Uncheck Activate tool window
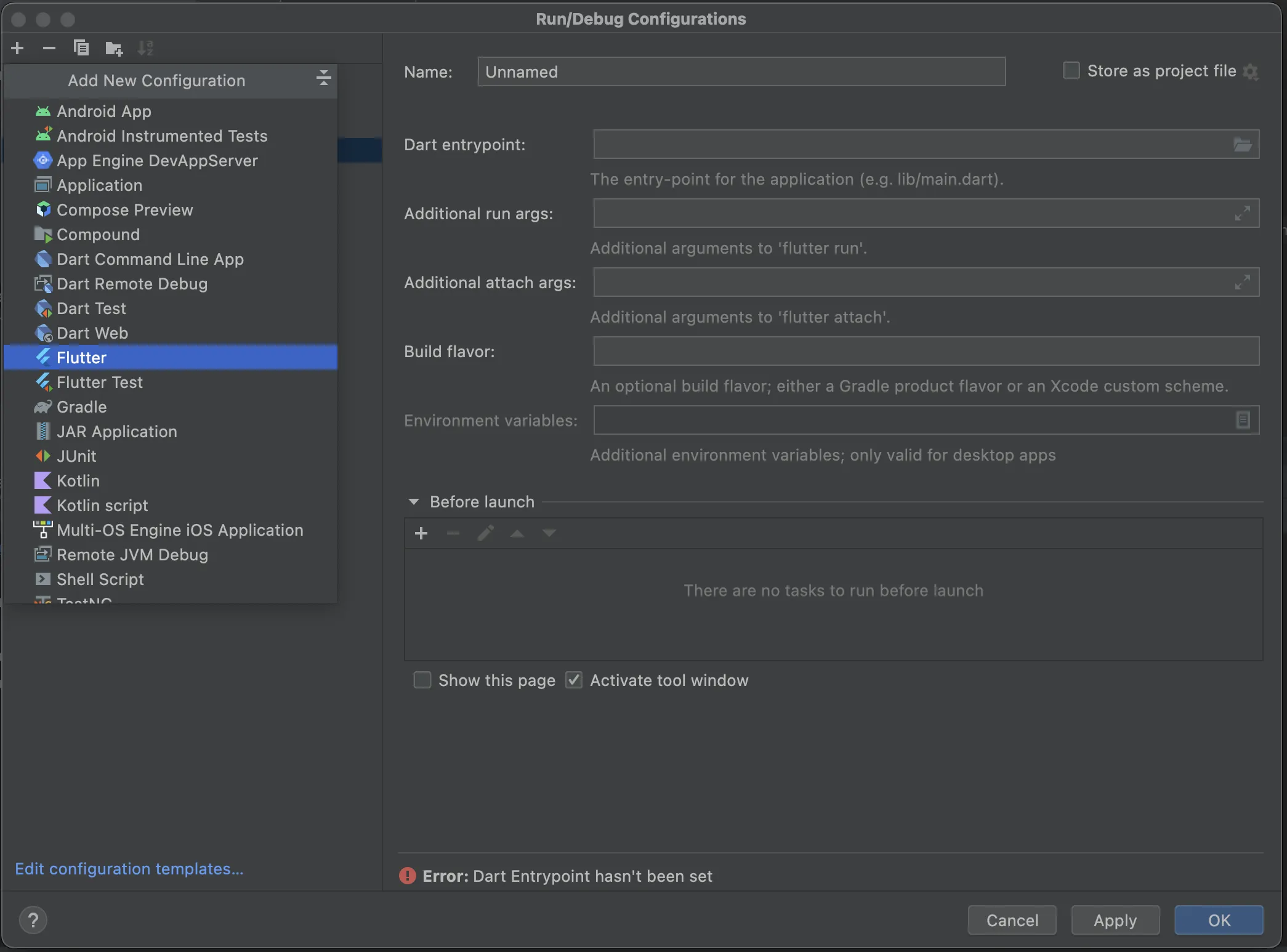 click(x=574, y=680)
